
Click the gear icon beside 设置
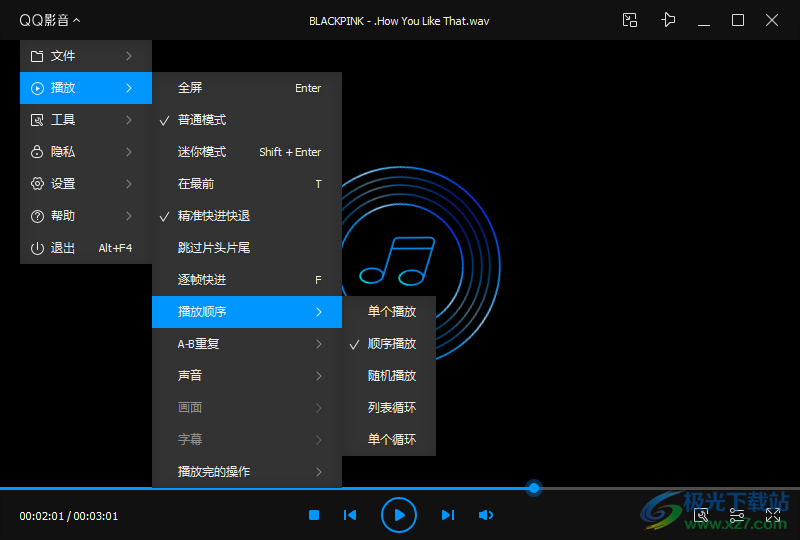pyautogui.click(x=37, y=184)
